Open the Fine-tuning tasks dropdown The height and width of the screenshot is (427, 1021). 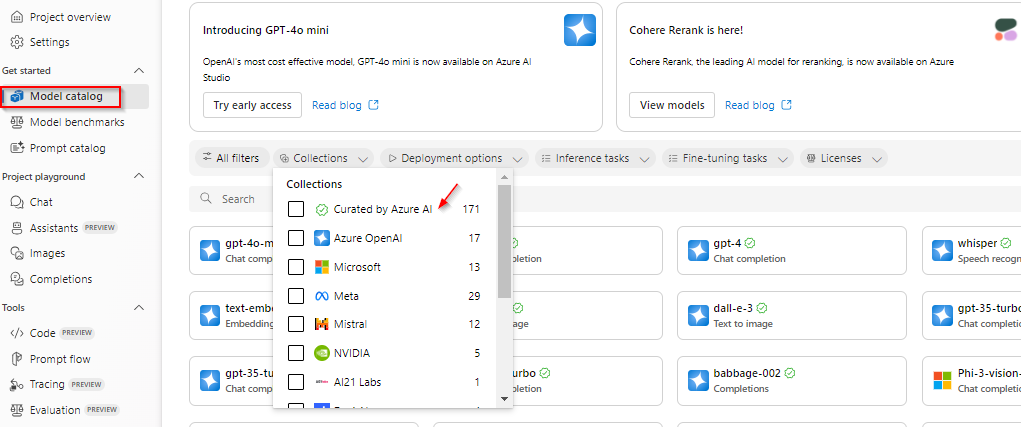pyautogui.click(x=728, y=158)
